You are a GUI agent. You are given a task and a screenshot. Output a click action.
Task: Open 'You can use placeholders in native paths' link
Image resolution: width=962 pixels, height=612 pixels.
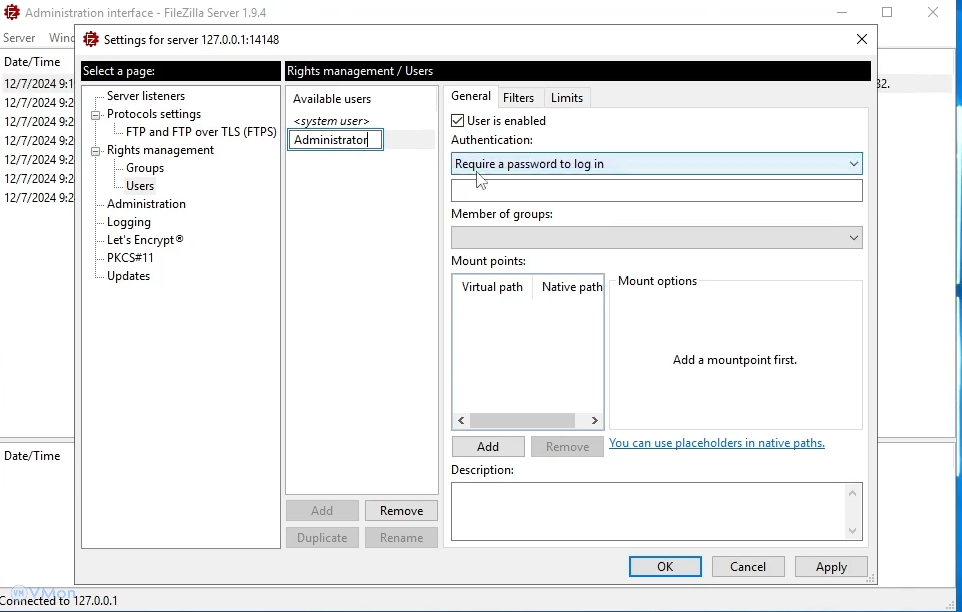pos(716,443)
